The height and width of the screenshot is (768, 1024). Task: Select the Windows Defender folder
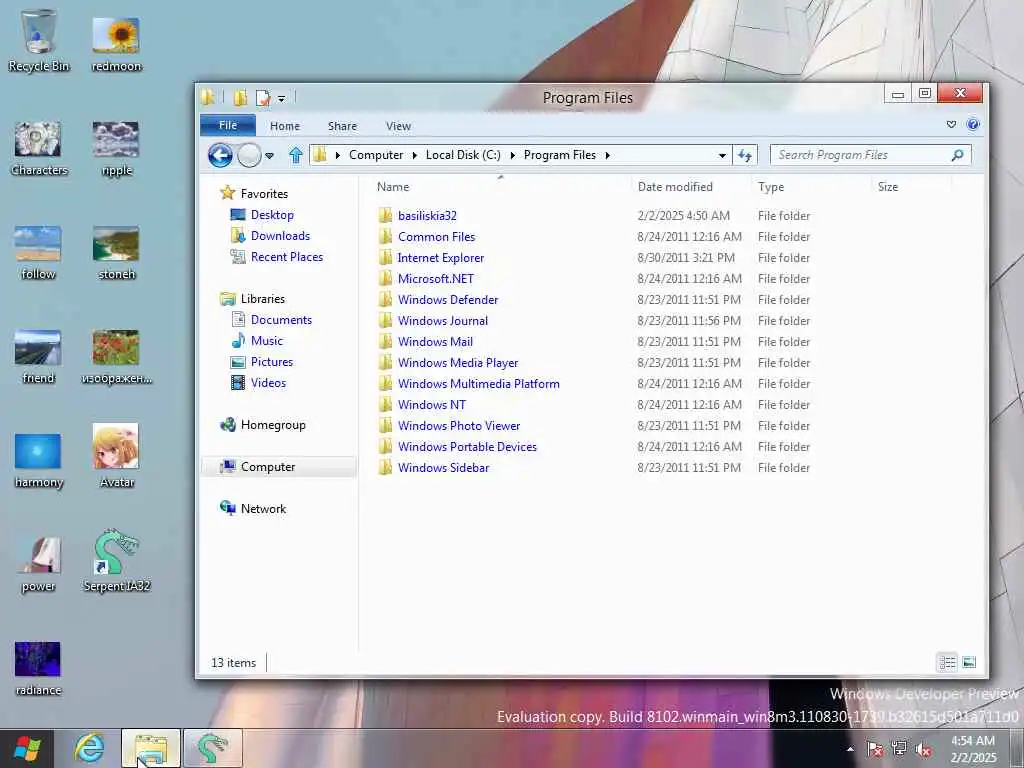pyautogui.click(x=448, y=300)
